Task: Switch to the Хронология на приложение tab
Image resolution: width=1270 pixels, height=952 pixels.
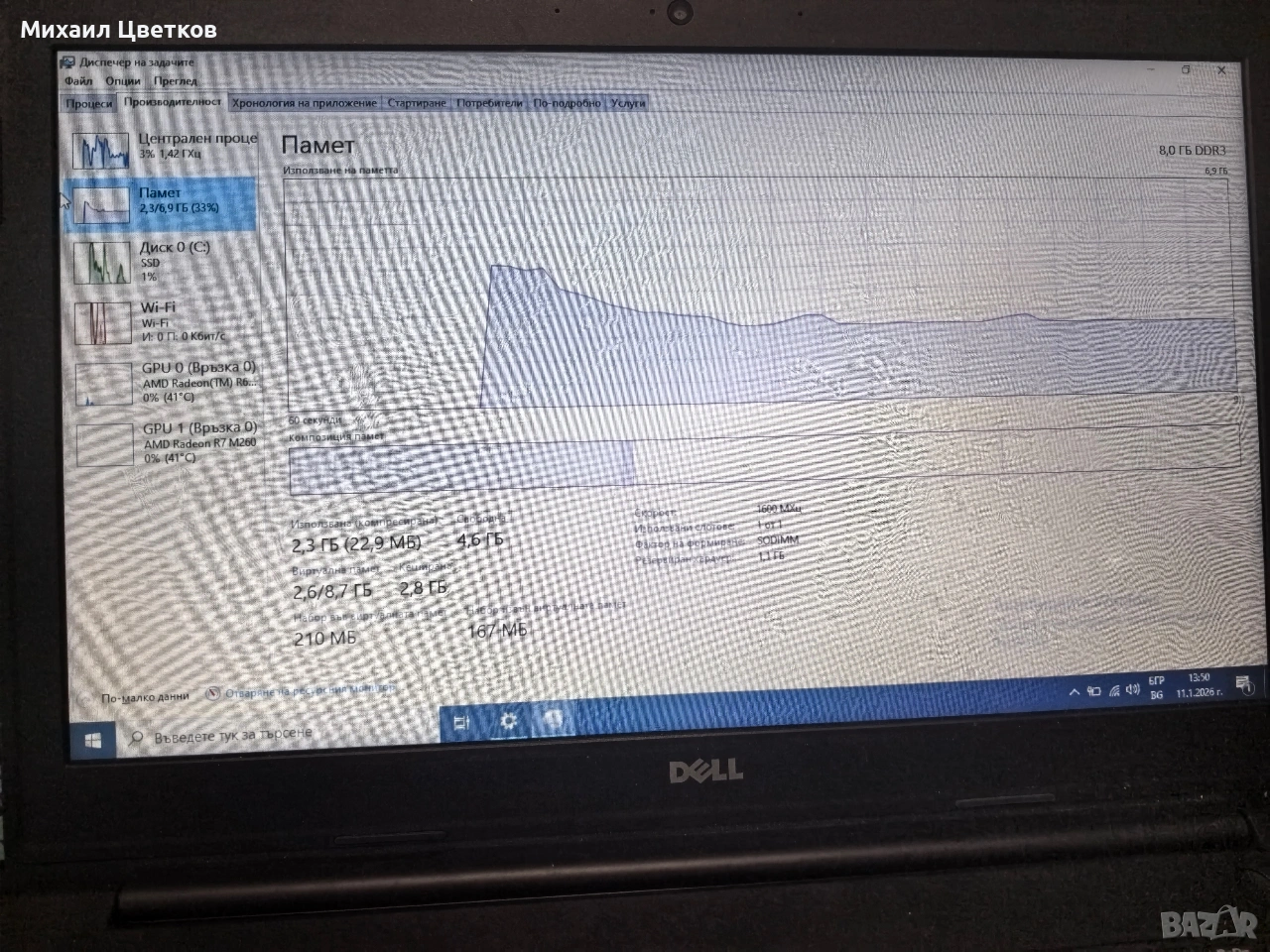Action: point(304,103)
